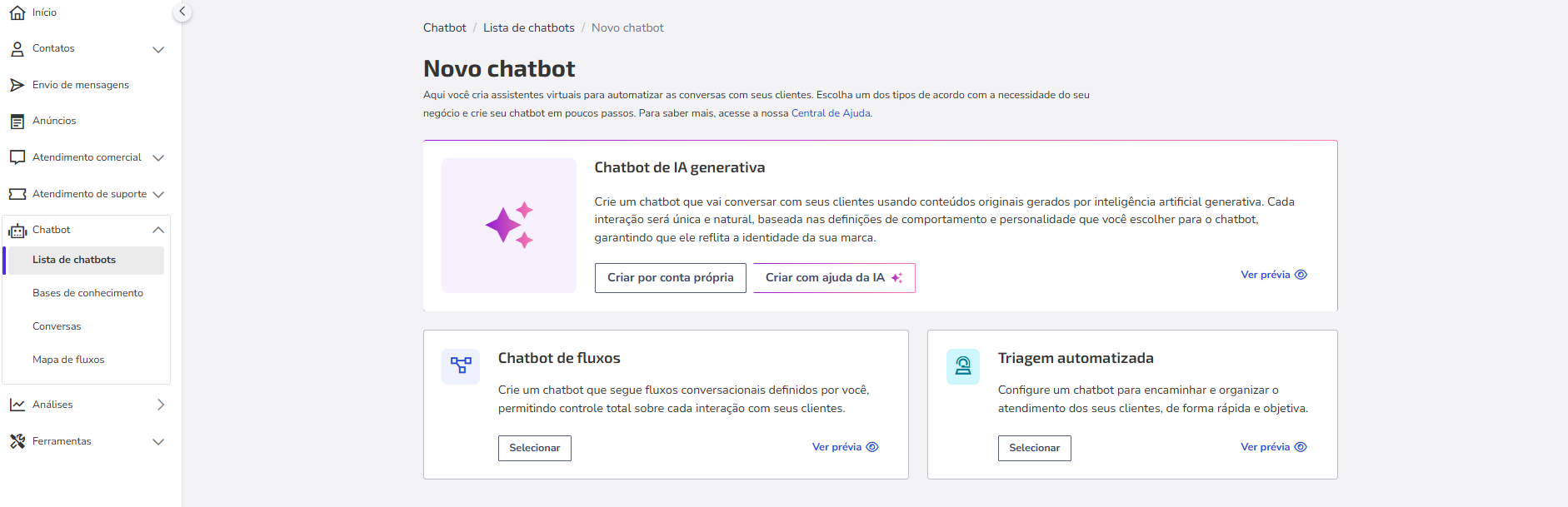Image resolution: width=1568 pixels, height=507 pixels.
Task: Click the Ferramentas tools icon
Action: [17, 441]
